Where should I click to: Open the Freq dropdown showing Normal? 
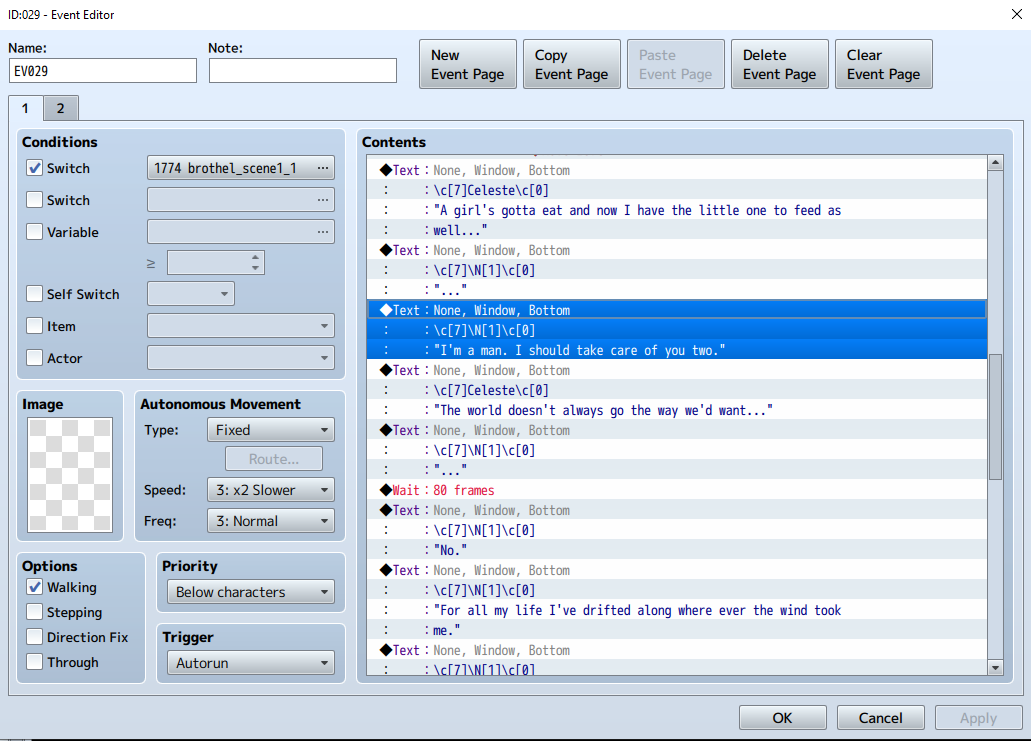click(271, 521)
